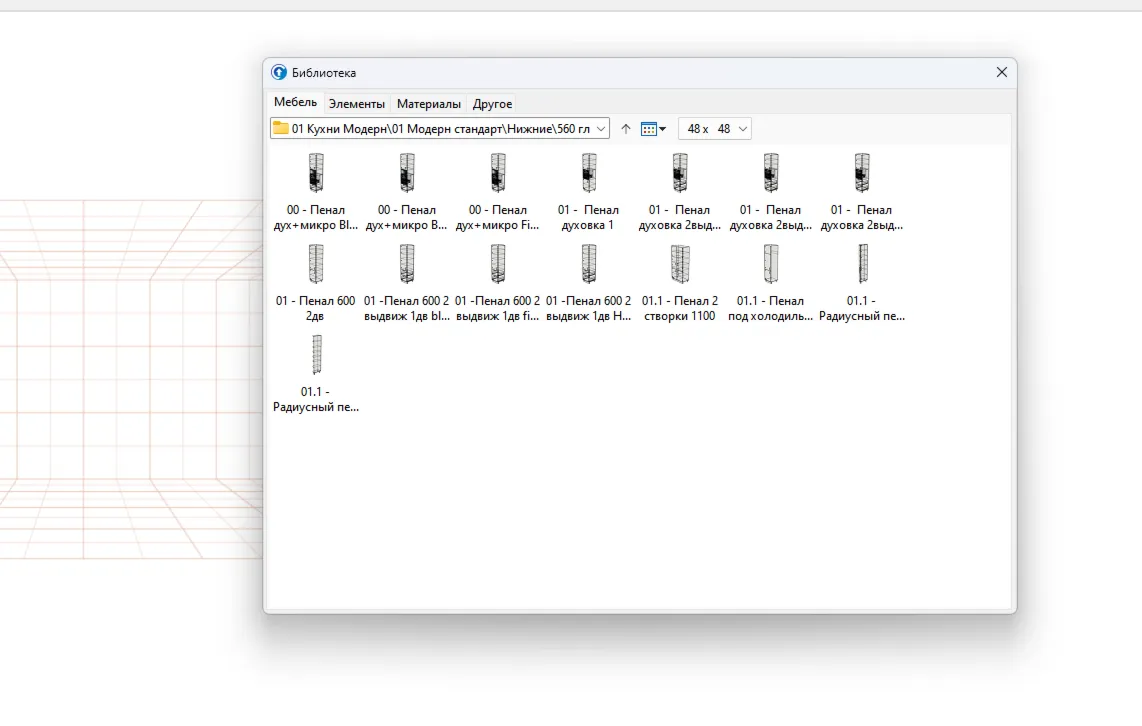Close the Библиотека dialog
This screenshot has width=1142, height=726.
click(x=1001, y=72)
